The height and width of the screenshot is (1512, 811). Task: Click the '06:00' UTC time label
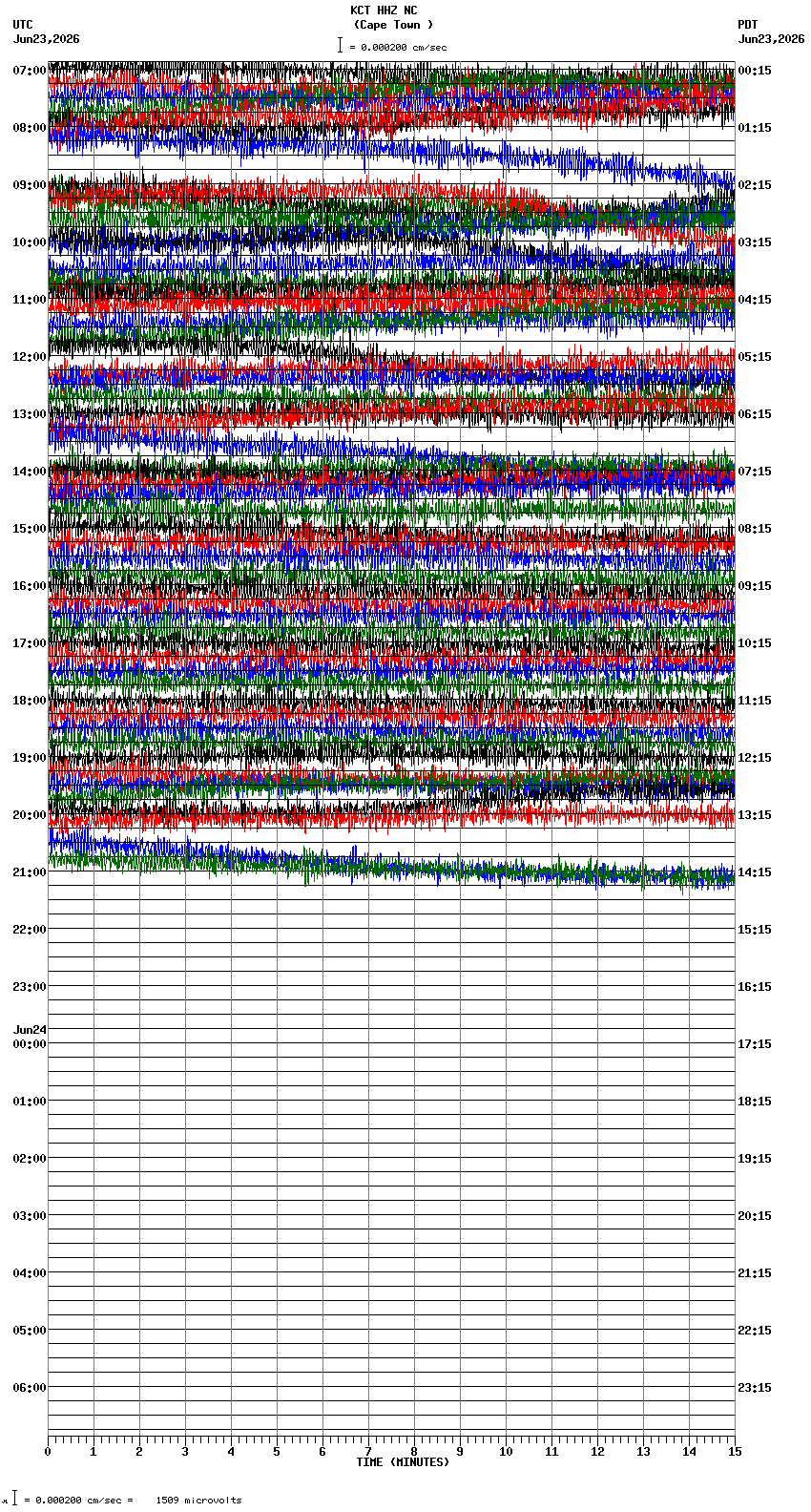[29, 1388]
